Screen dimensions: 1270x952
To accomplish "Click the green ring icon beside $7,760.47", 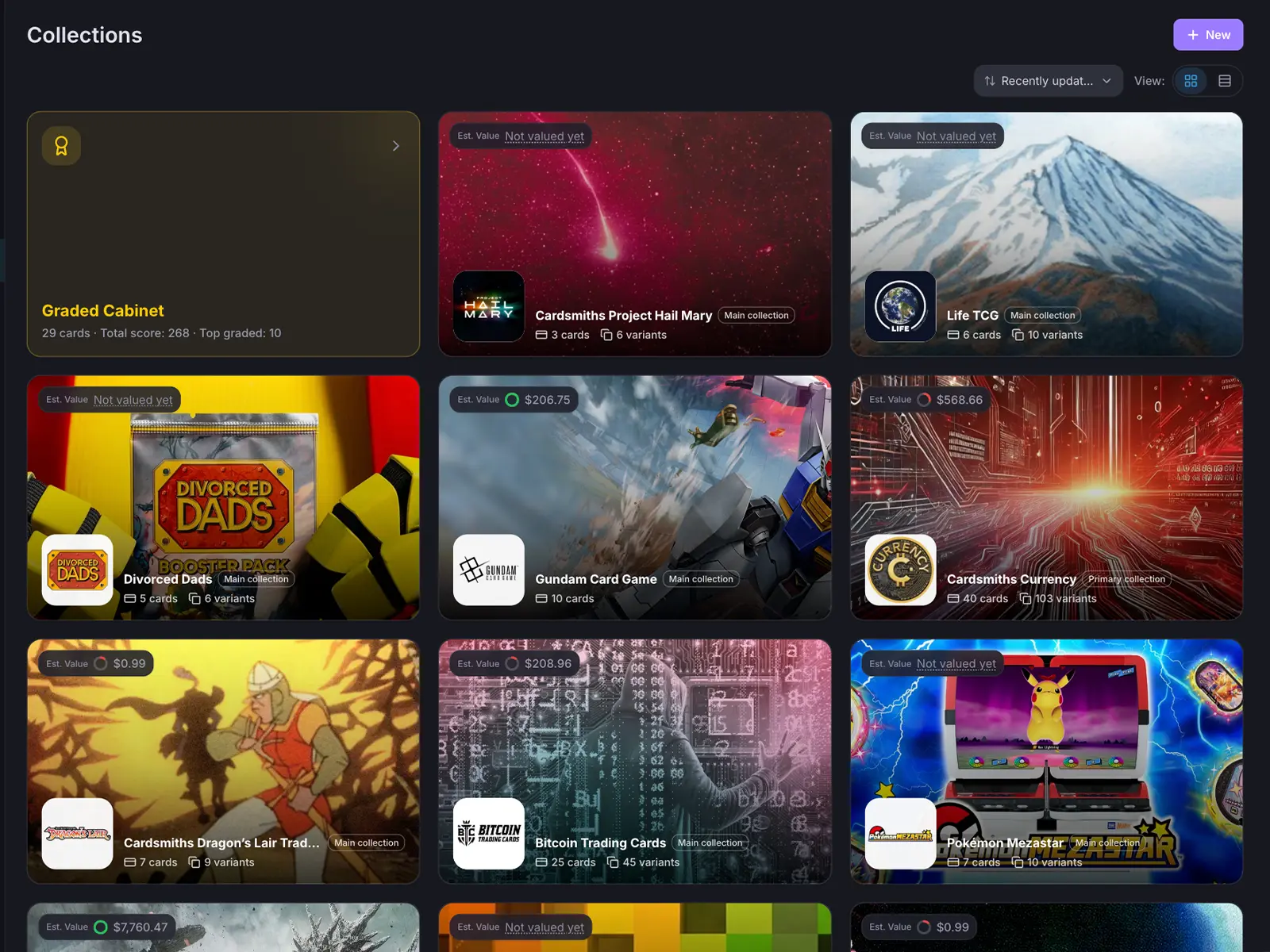I will point(101,927).
